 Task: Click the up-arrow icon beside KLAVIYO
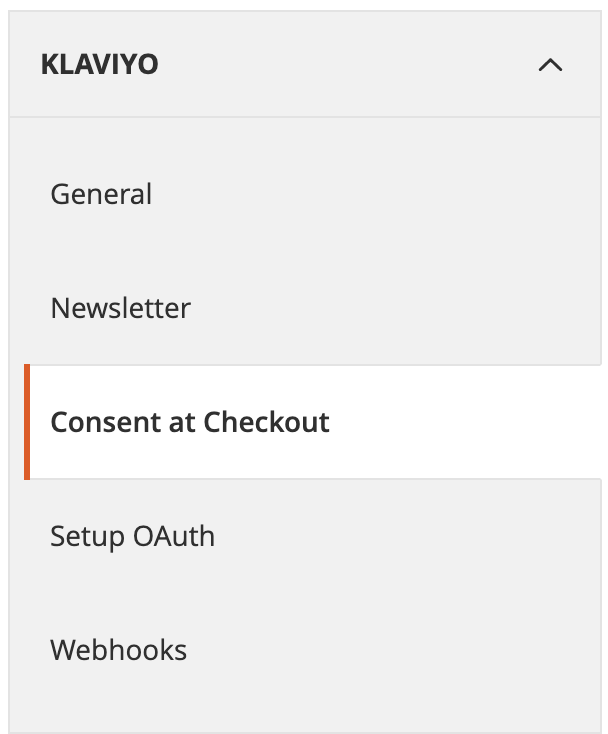550,66
